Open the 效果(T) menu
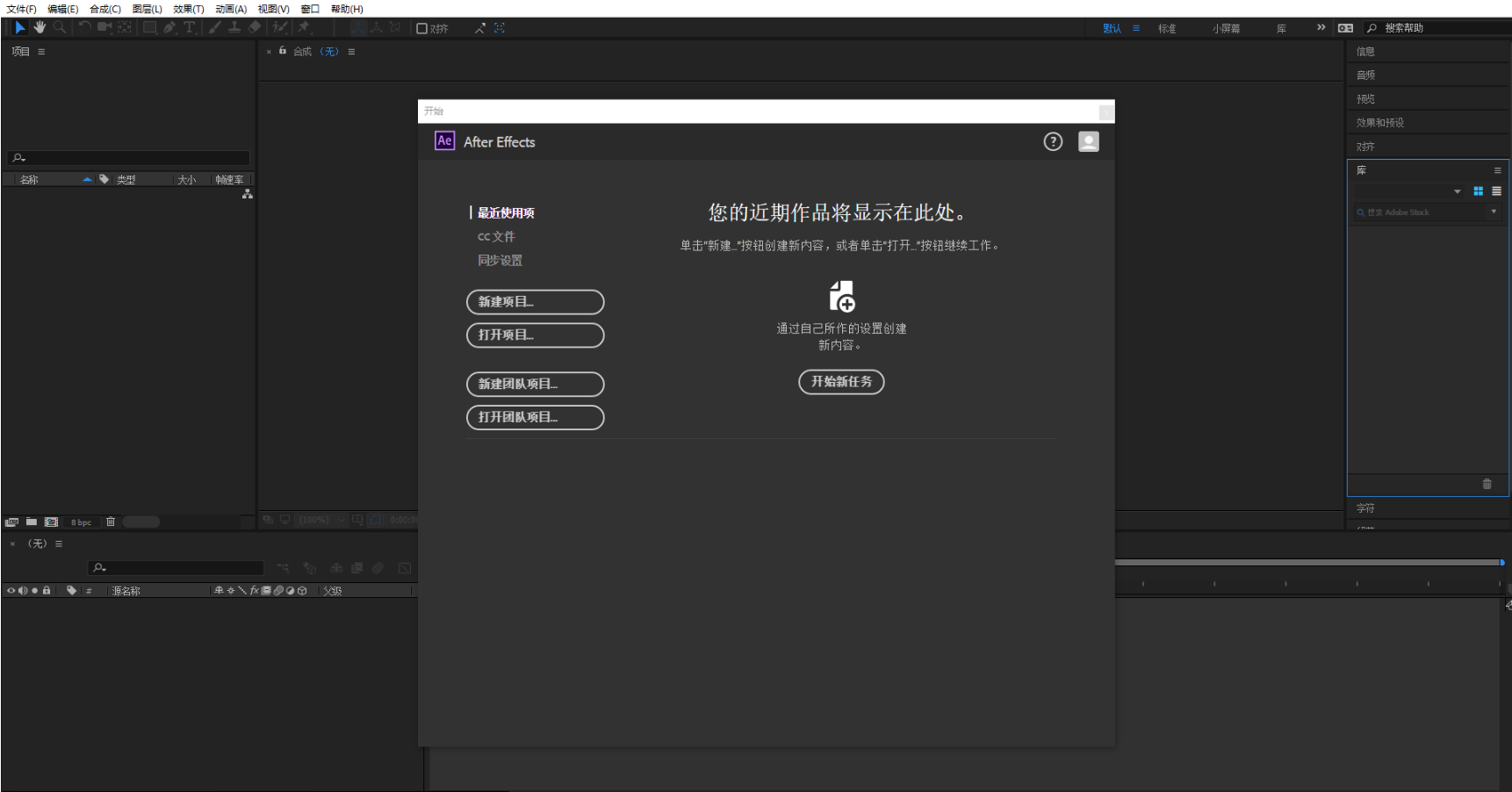 (189, 9)
